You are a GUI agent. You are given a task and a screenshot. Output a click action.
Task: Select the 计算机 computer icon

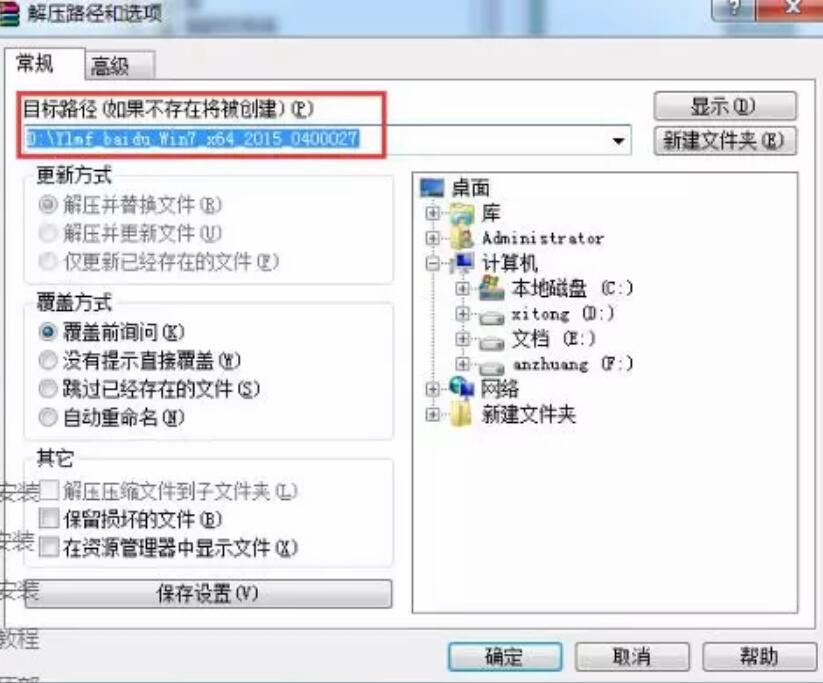click(463, 262)
